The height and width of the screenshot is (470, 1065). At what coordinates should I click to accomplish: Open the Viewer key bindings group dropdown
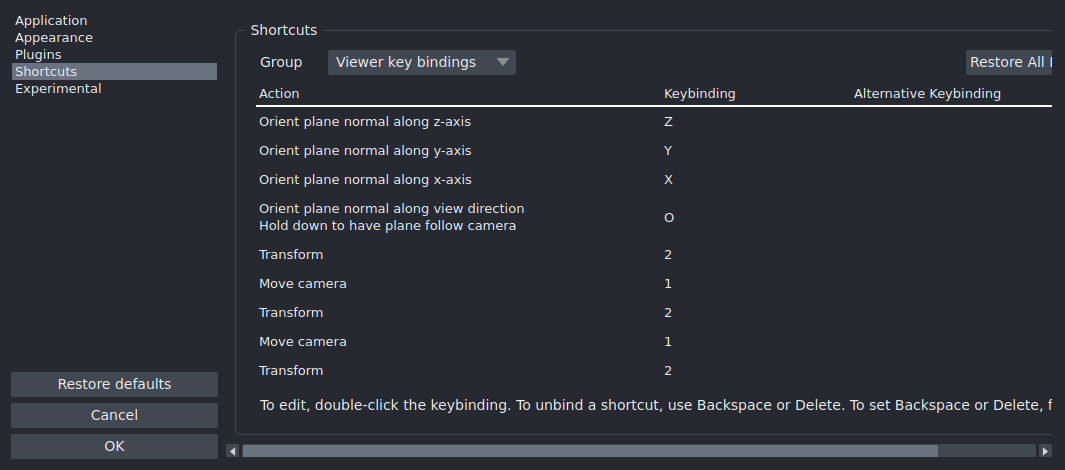coord(421,62)
